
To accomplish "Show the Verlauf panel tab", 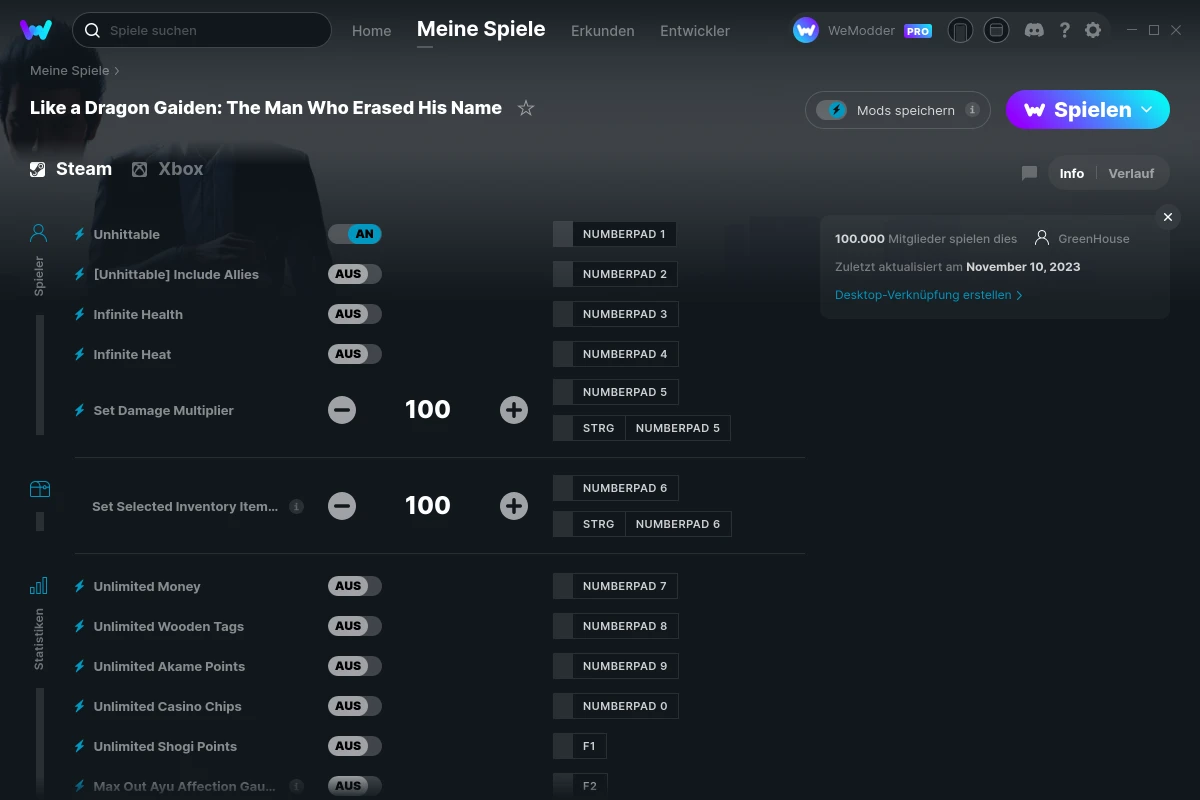I will pyautogui.click(x=1131, y=173).
